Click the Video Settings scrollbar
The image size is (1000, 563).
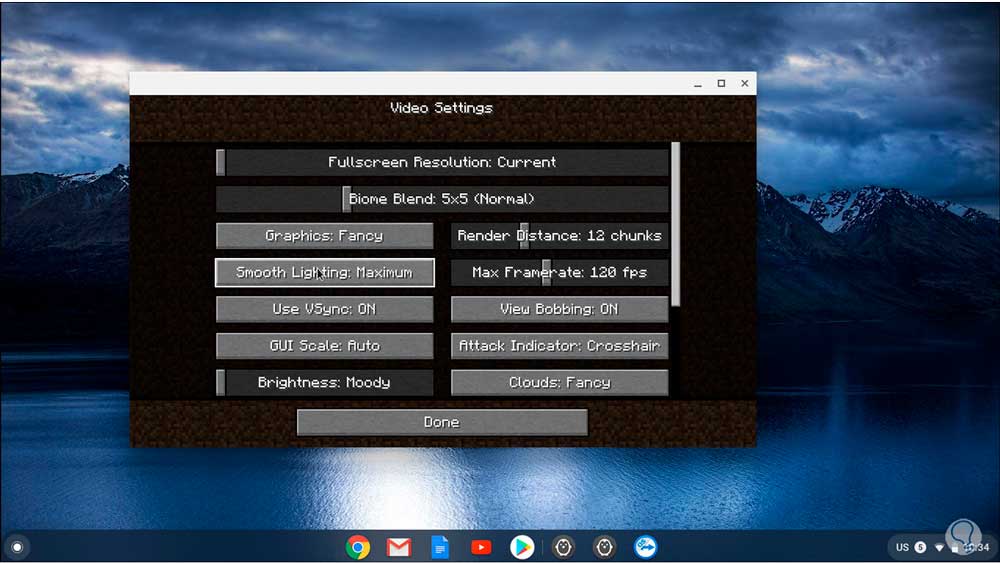point(675,224)
